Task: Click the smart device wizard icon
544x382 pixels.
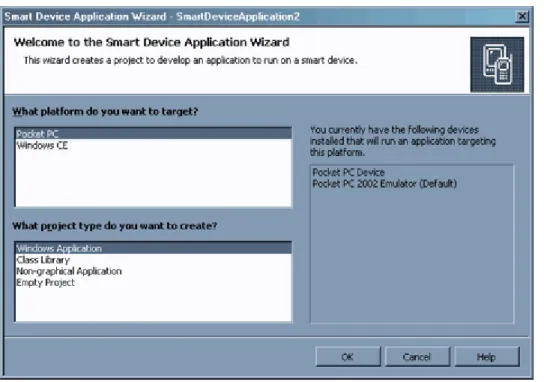Action: (x=497, y=65)
